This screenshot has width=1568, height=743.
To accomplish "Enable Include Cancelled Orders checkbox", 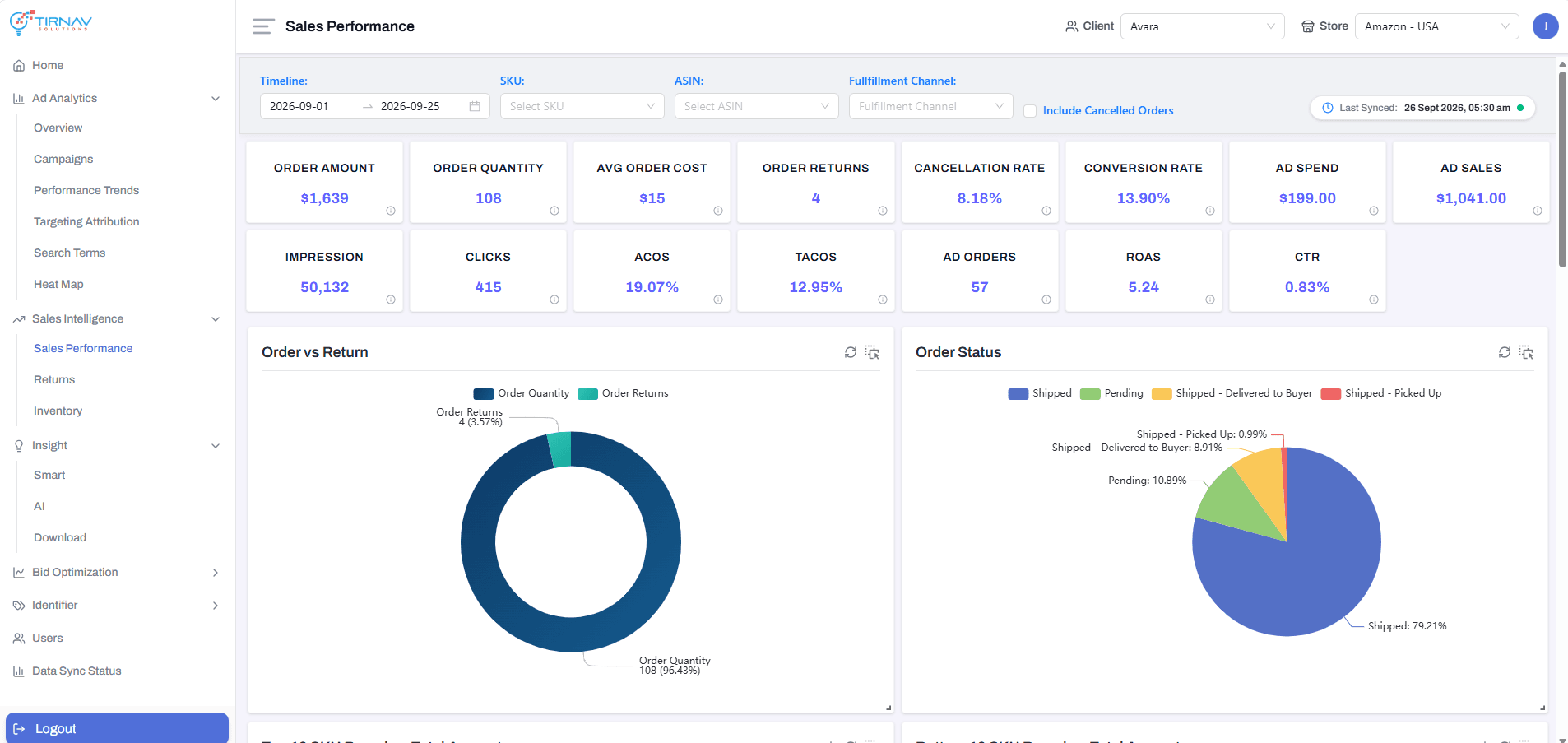I will tap(1030, 110).
